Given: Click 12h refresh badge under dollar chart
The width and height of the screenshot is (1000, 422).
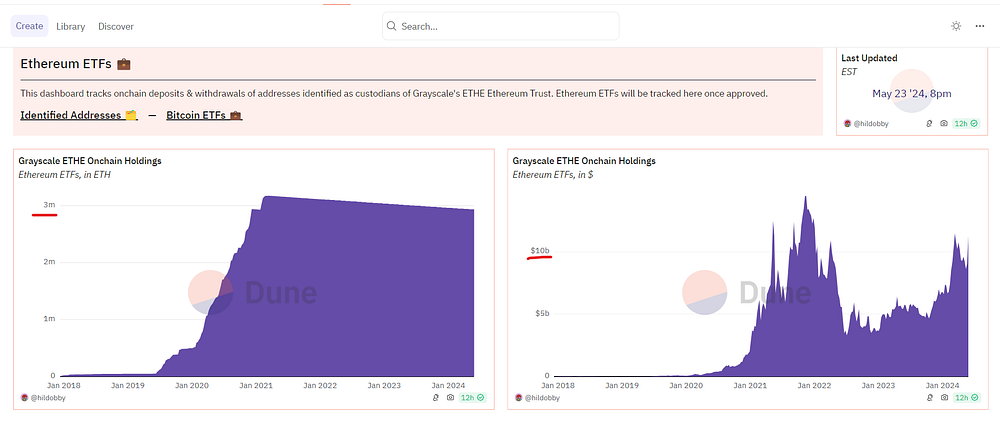Looking at the screenshot, I should pyautogui.click(x=966, y=398).
